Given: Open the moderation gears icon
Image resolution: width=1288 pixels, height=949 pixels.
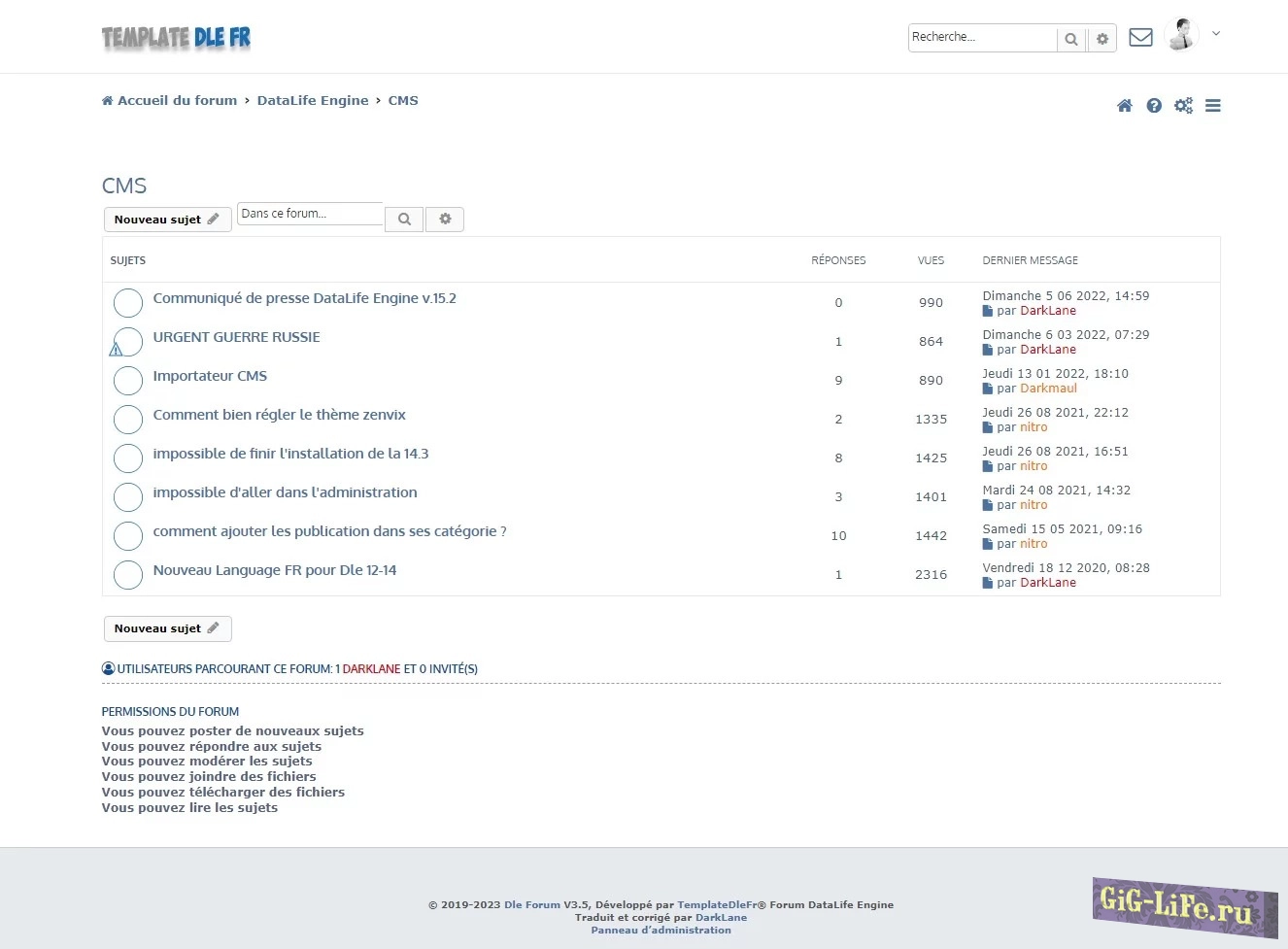Looking at the screenshot, I should click(1183, 106).
